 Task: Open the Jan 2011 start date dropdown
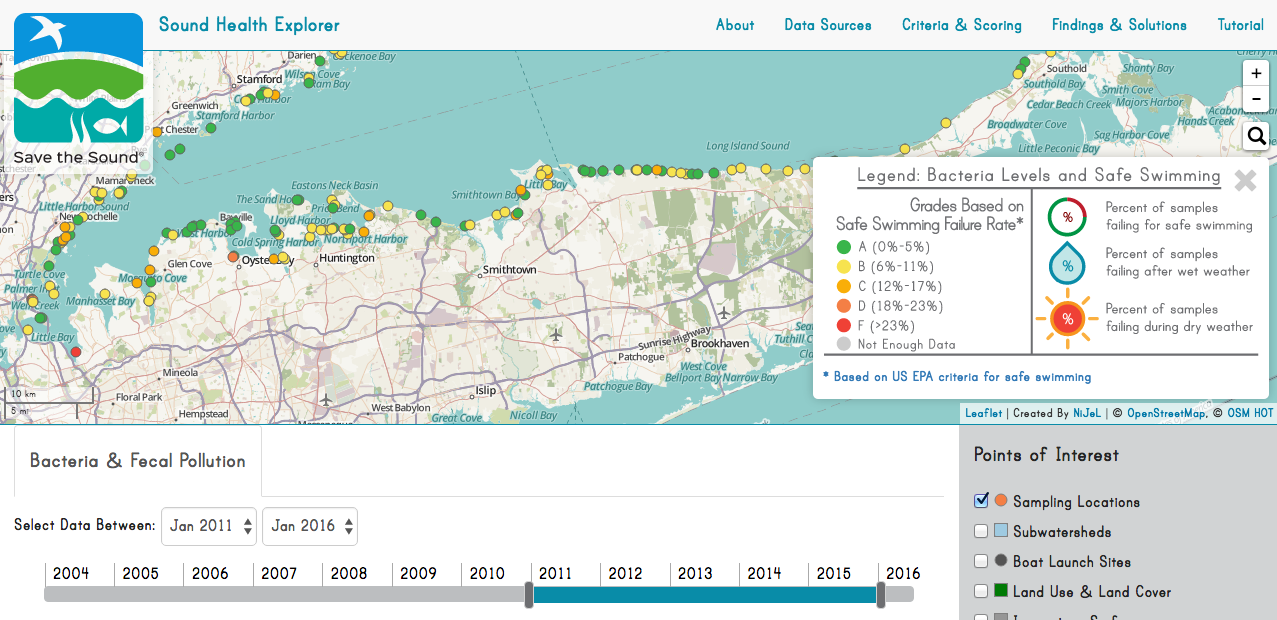(x=208, y=526)
